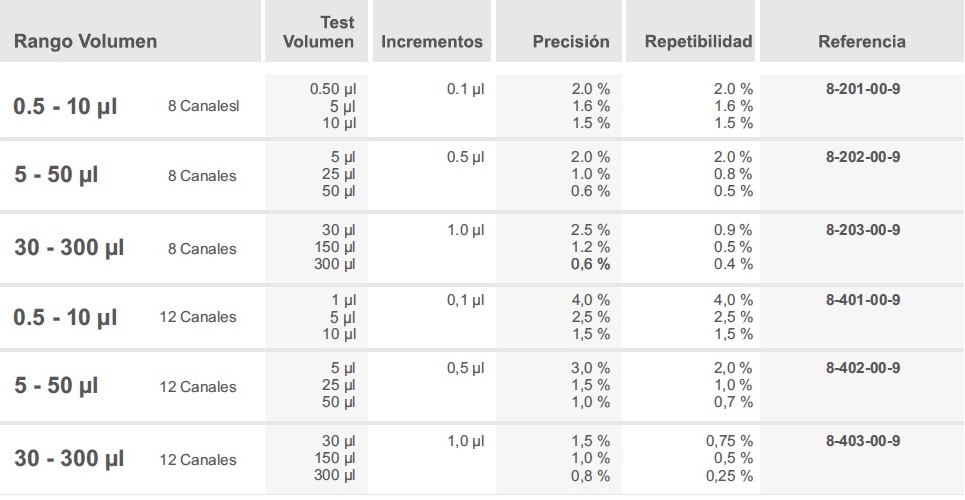Select the 0,75 % repeatability value
The height and width of the screenshot is (500, 965).
click(729, 441)
